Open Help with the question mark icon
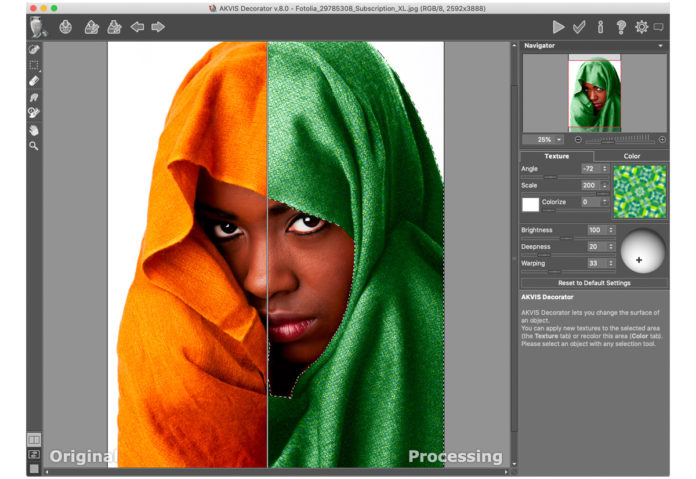Viewport: 696px width, 479px height. (x=621, y=27)
